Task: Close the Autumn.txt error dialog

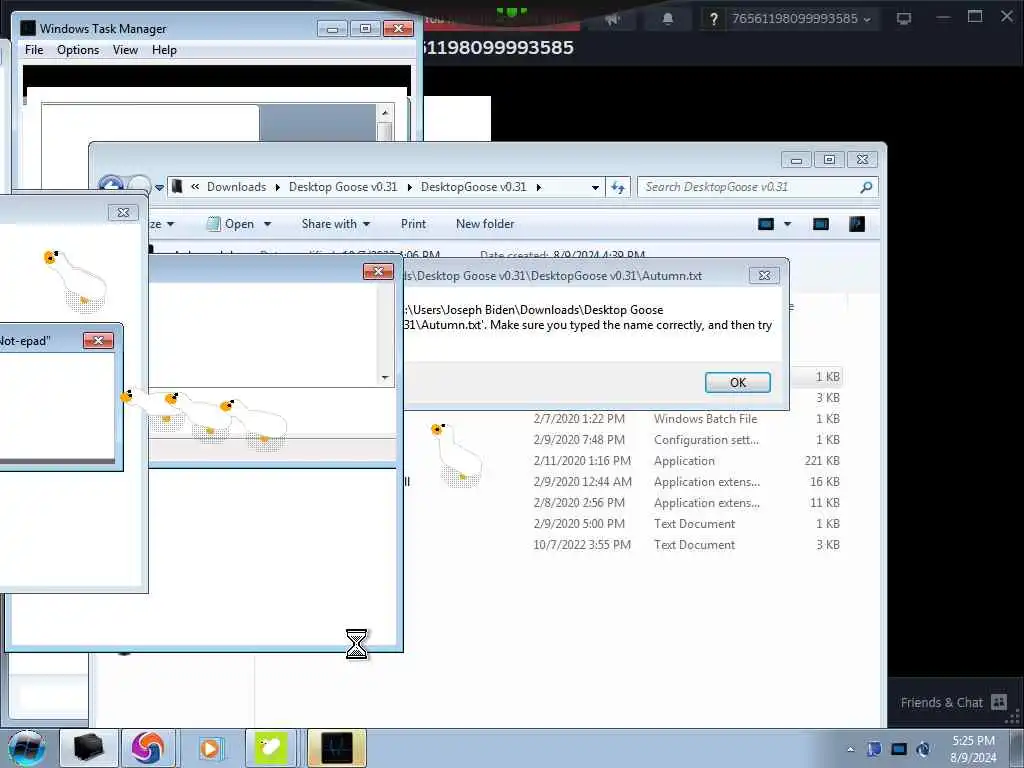Action: [764, 276]
